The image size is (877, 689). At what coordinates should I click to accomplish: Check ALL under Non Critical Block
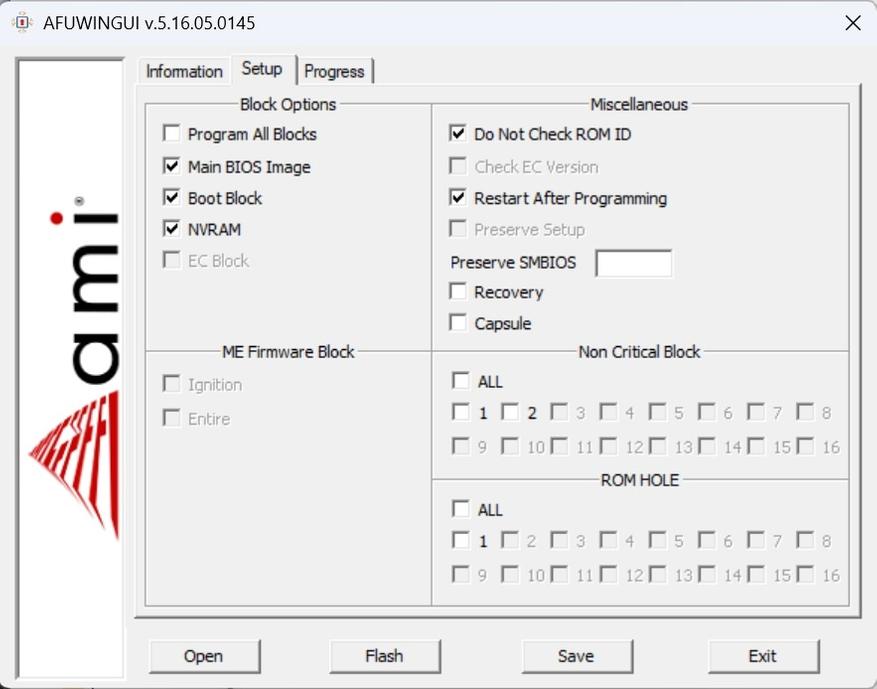click(x=461, y=380)
